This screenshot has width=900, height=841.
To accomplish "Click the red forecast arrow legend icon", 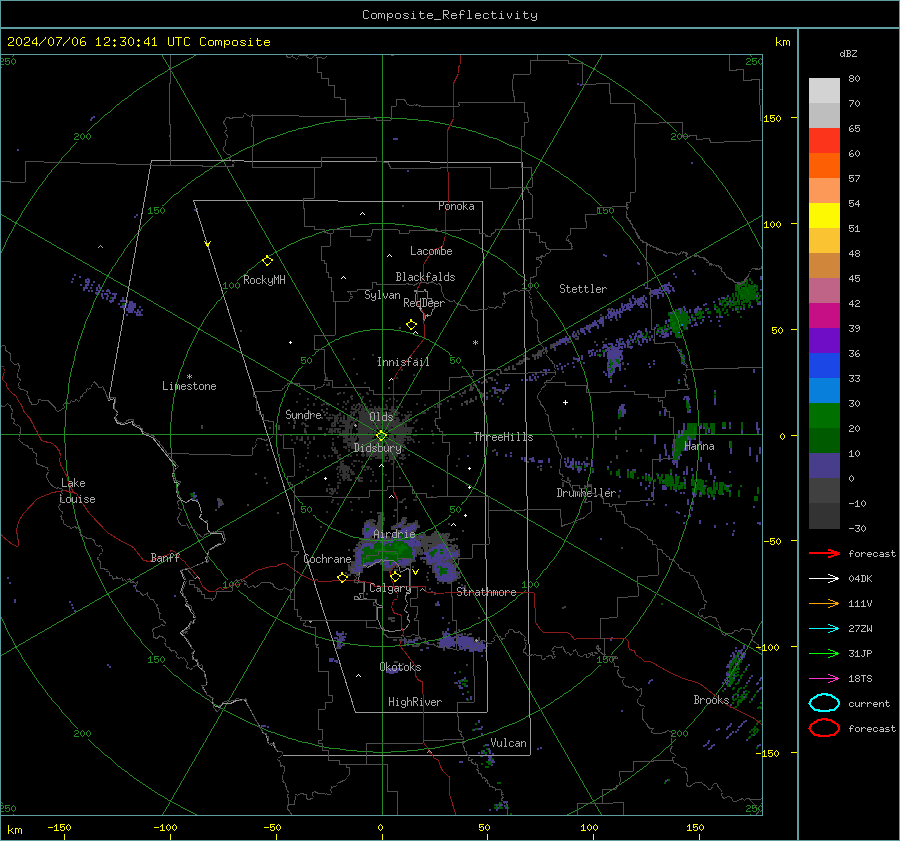I will (824, 553).
